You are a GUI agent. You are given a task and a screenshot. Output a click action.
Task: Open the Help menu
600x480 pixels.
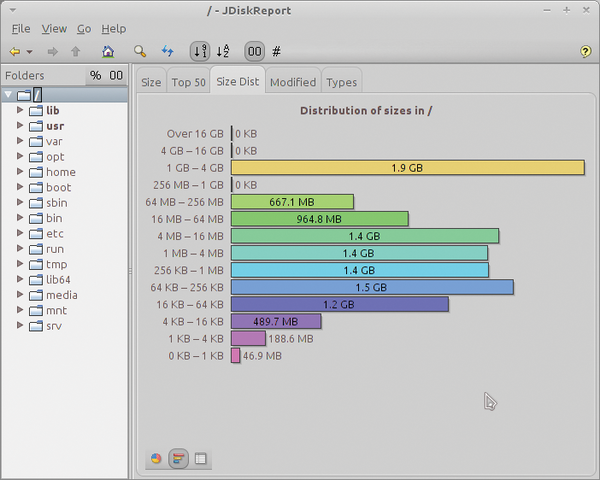[114, 29]
